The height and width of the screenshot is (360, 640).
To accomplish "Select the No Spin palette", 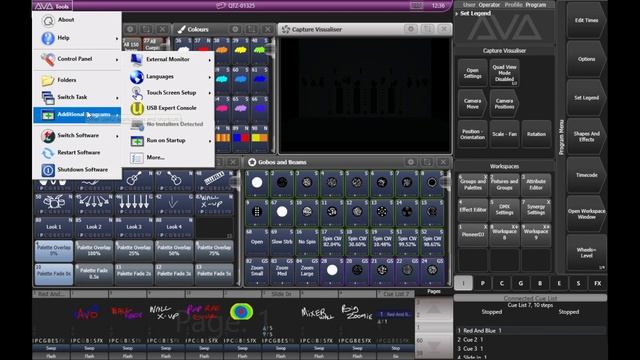I will pos(307,241).
